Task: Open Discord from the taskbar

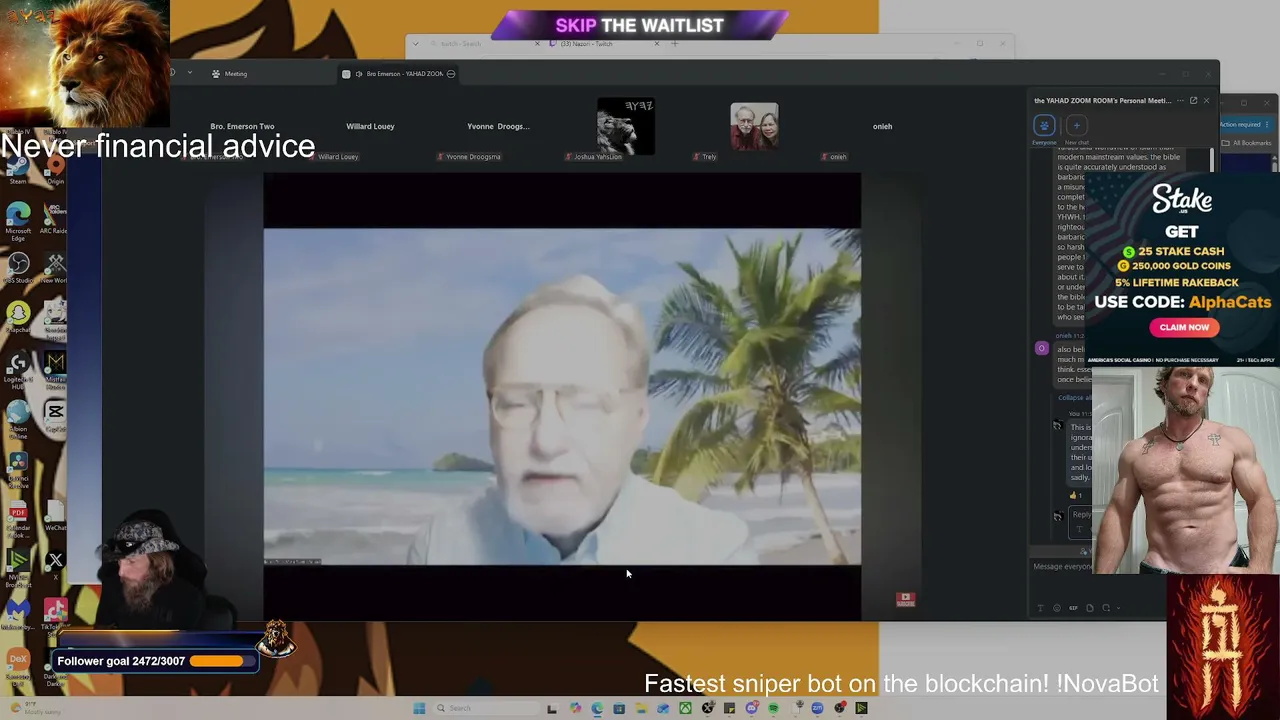Action: click(x=751, y=708)
